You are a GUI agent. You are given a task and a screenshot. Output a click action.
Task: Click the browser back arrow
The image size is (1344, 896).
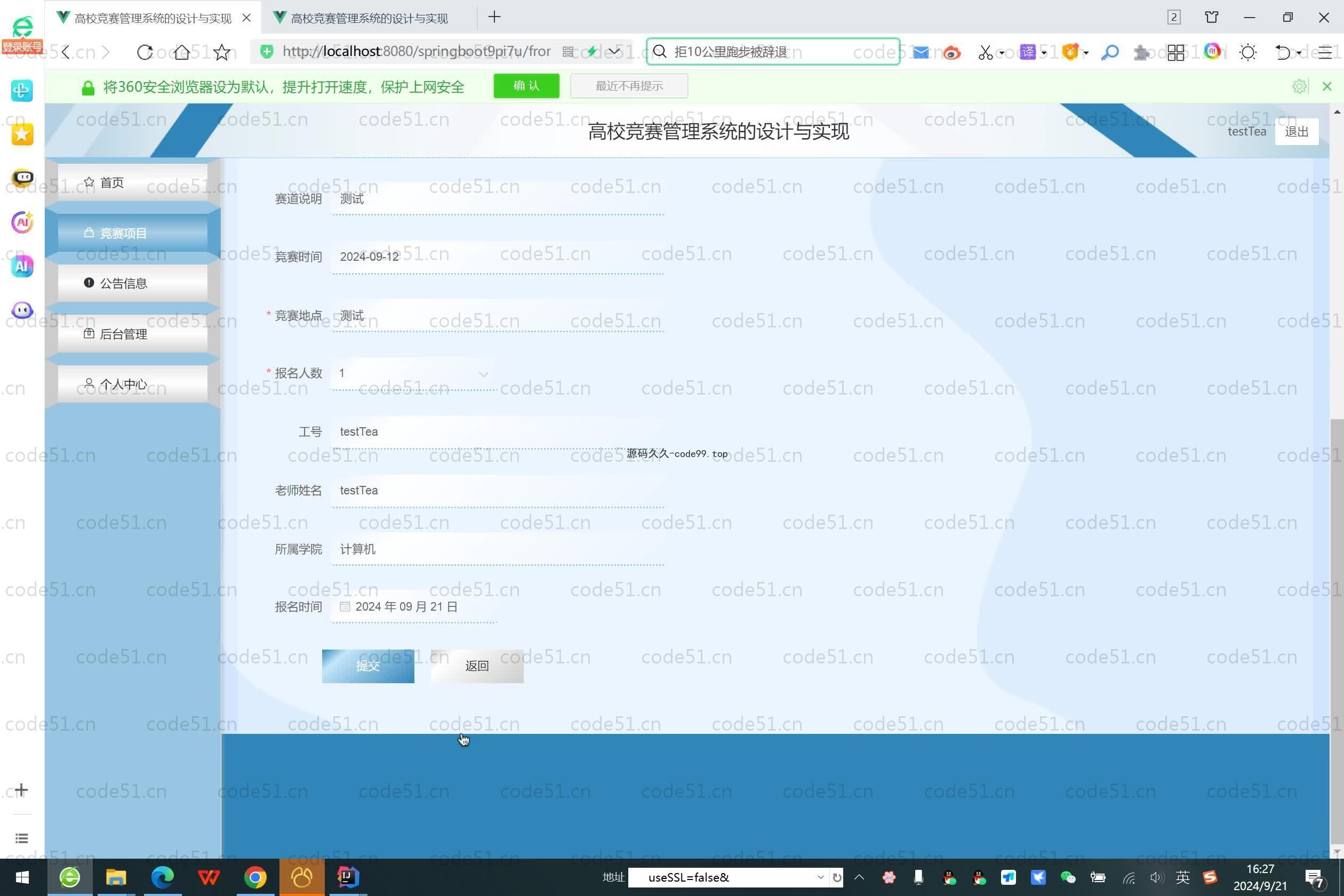(66, 52)
